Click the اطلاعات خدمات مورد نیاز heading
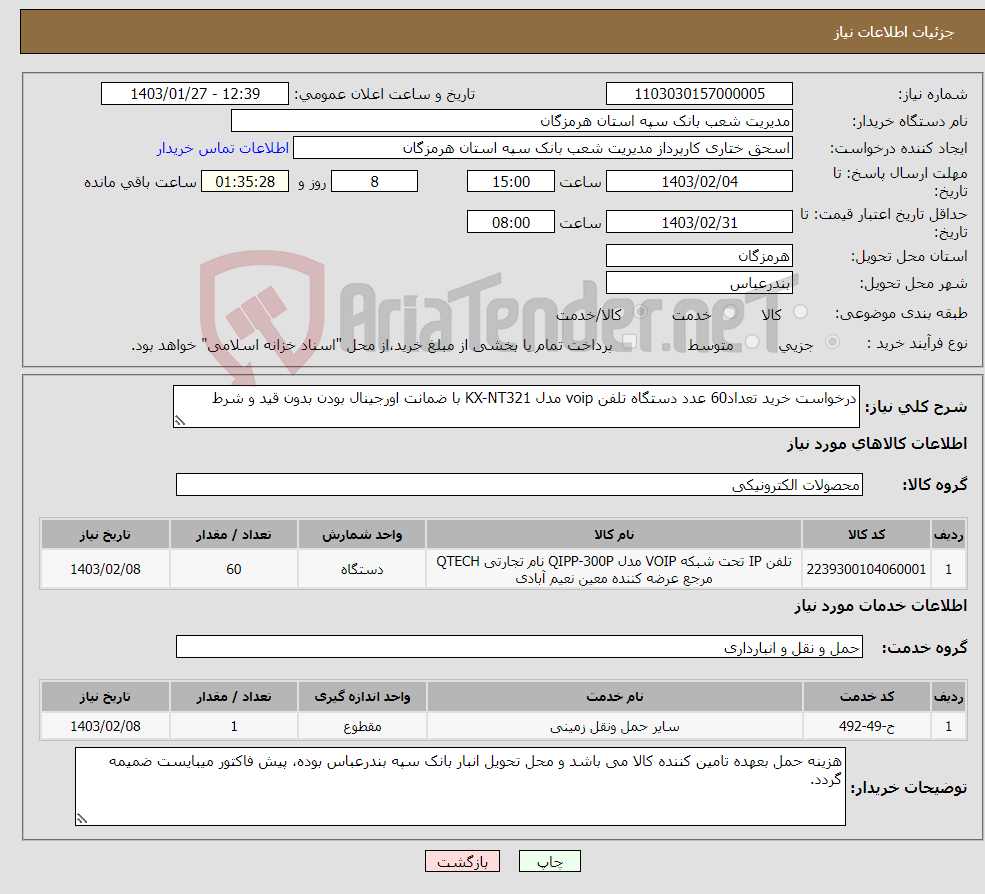Screen dimensions: 985x894 pyautogui.click(x=881, y=606)
